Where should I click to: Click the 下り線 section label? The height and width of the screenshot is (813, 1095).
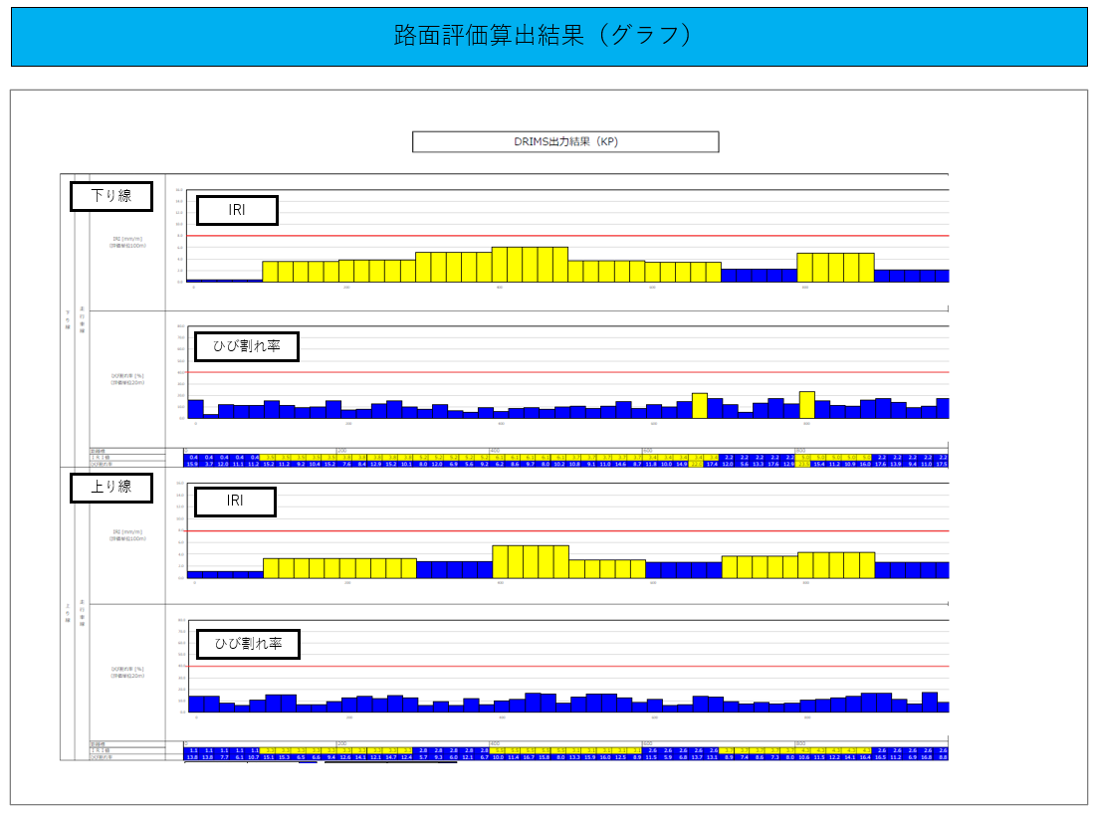(x=111, y=196)
